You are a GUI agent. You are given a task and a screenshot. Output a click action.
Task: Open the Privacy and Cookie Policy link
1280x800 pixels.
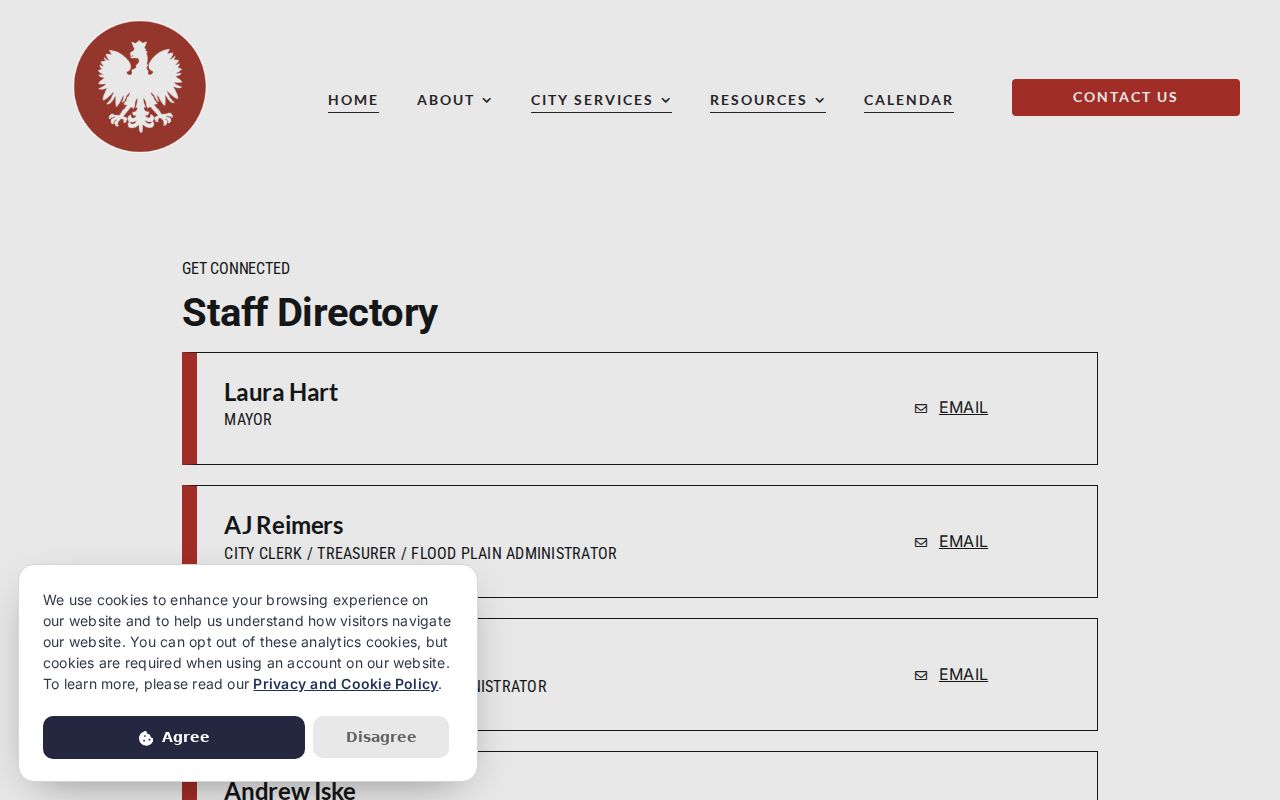(x=346, y=684)
